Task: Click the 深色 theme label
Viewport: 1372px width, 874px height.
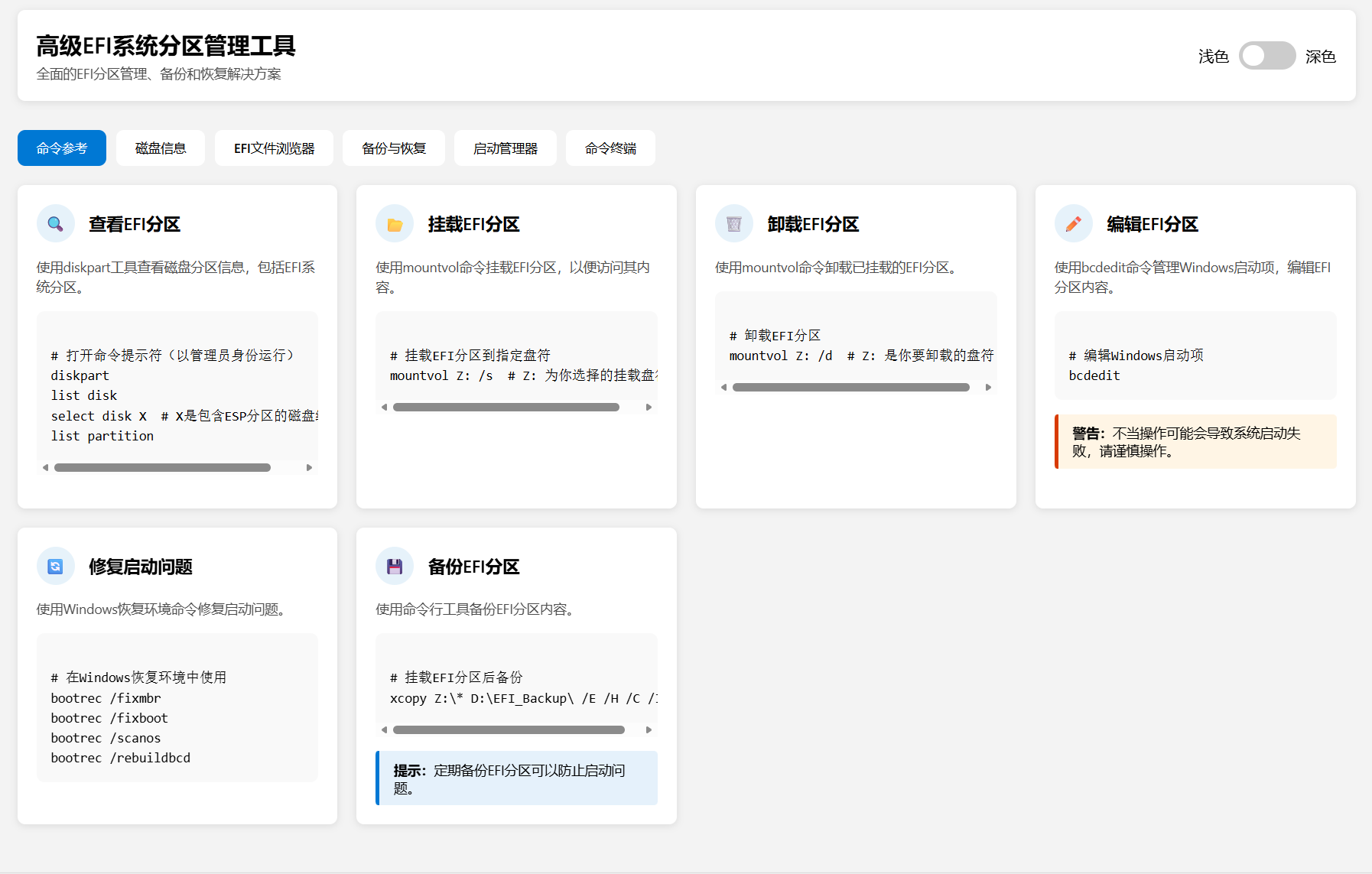Action: tap(1321, 57)
